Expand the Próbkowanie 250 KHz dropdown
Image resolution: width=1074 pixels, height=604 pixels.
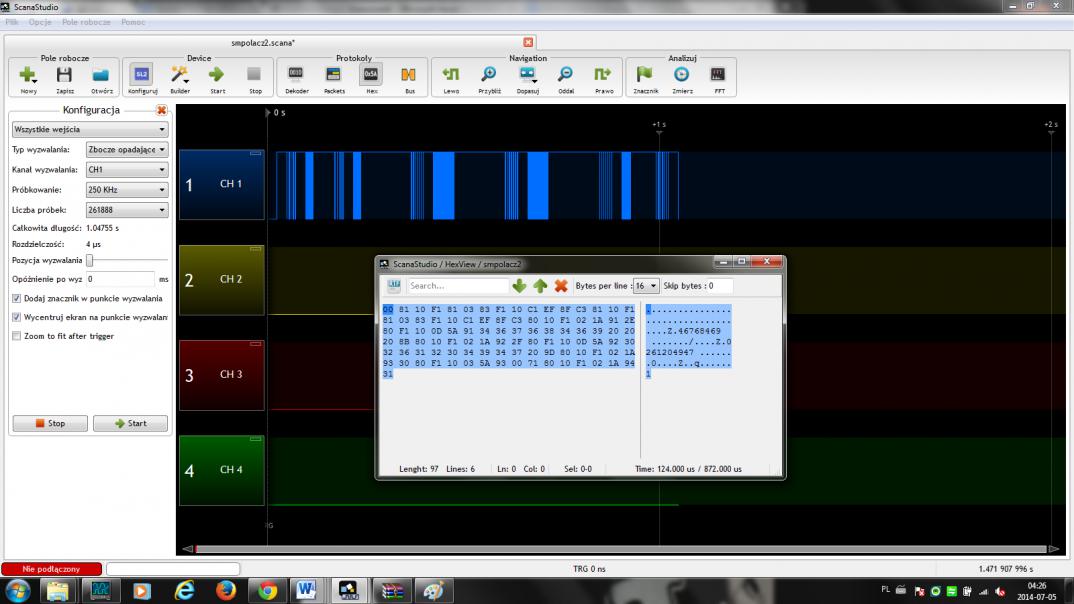126,189
